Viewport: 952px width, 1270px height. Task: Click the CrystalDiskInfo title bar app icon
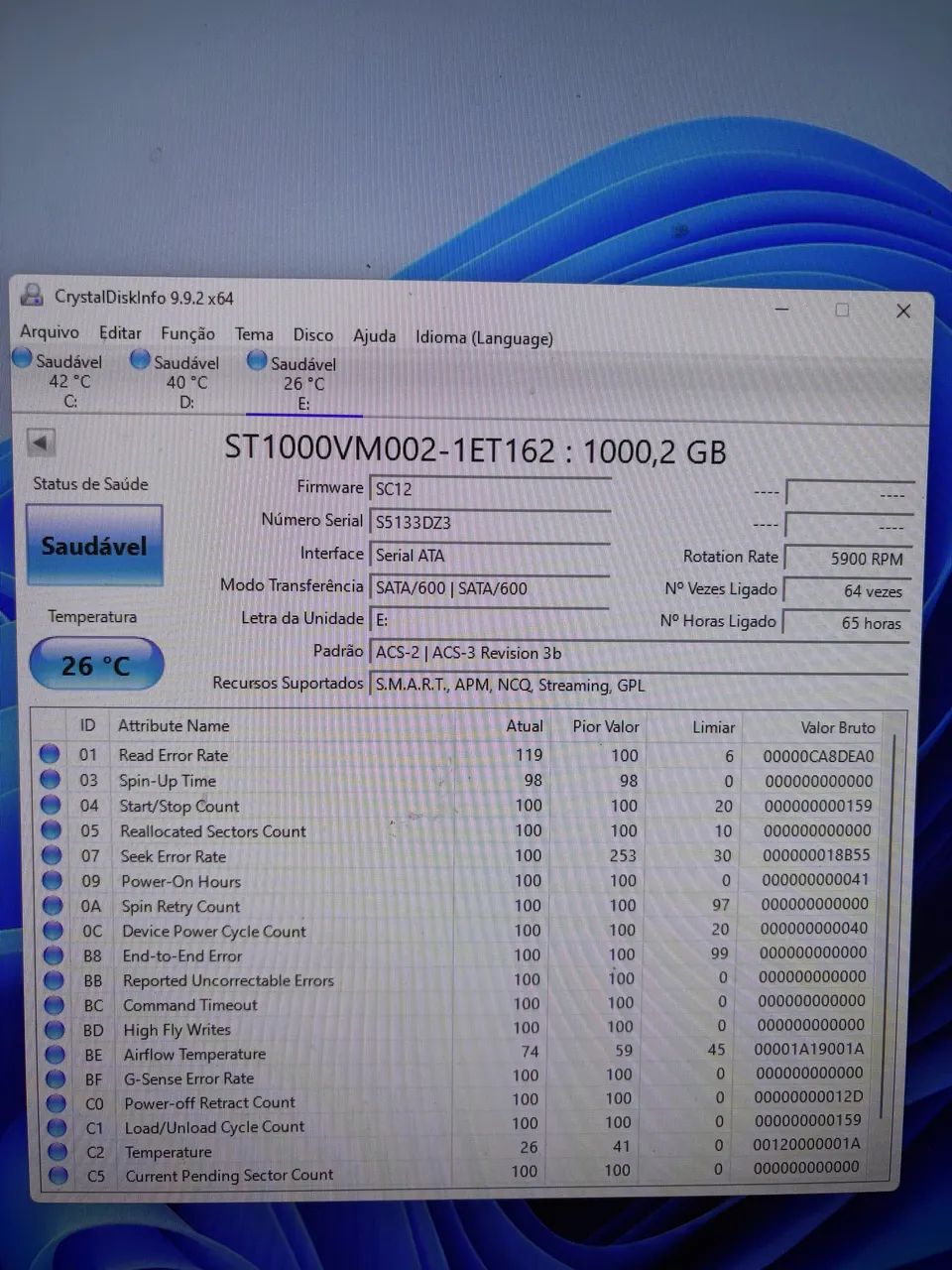[33, 295]
